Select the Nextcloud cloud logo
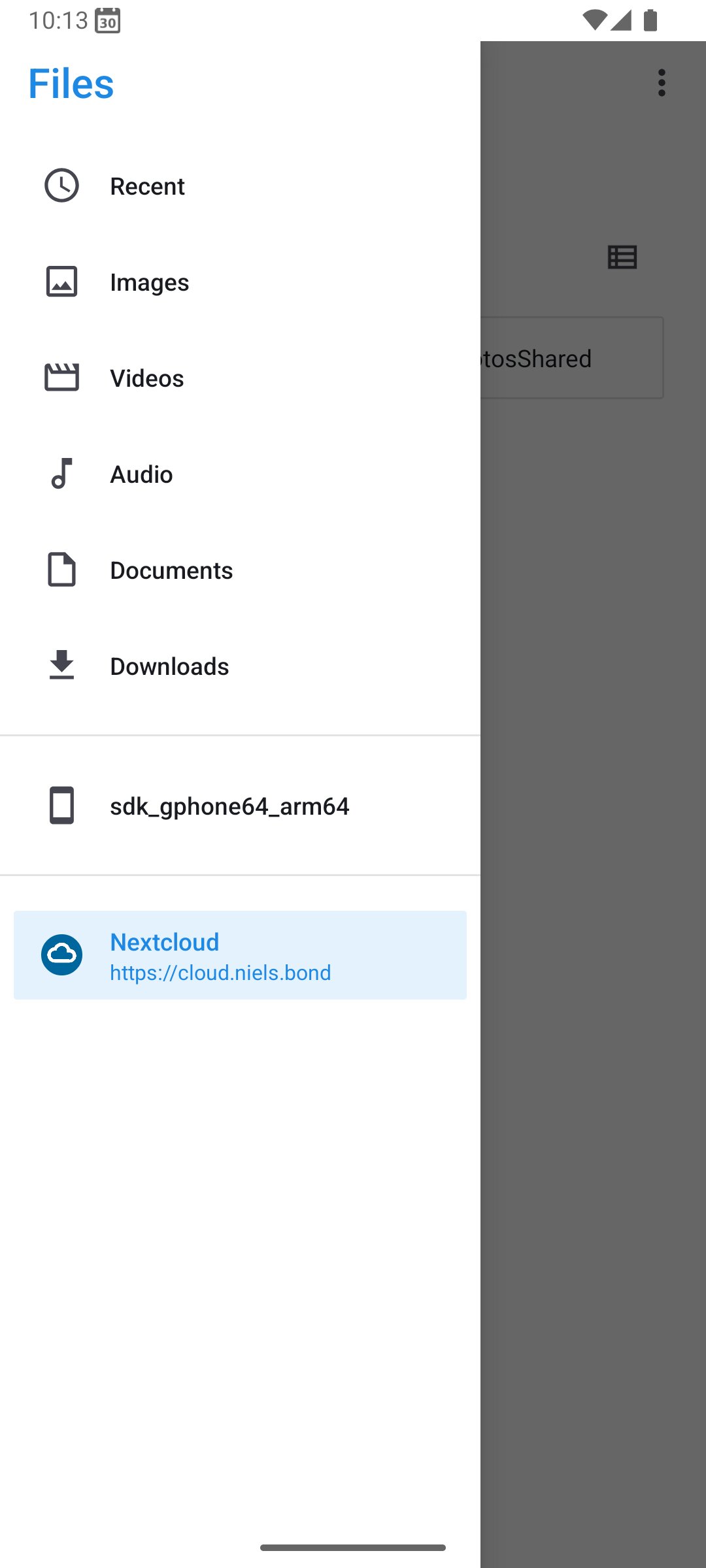The image size is (706, 1568). tap(61, 955)
